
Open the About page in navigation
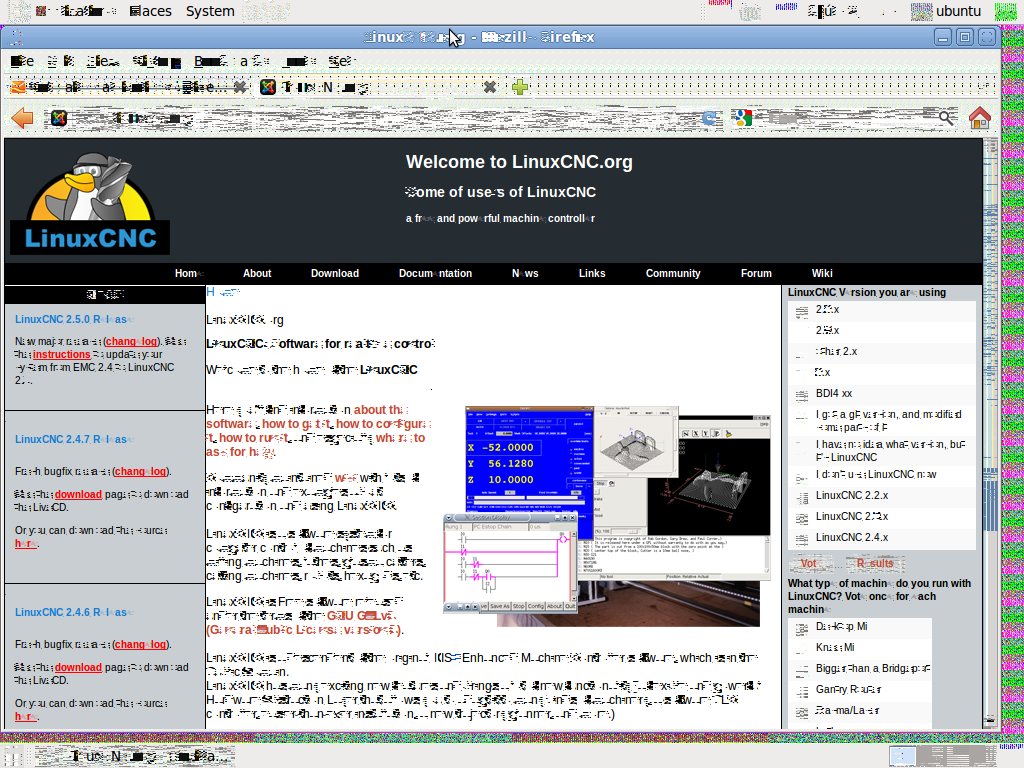tap(257, 274)
